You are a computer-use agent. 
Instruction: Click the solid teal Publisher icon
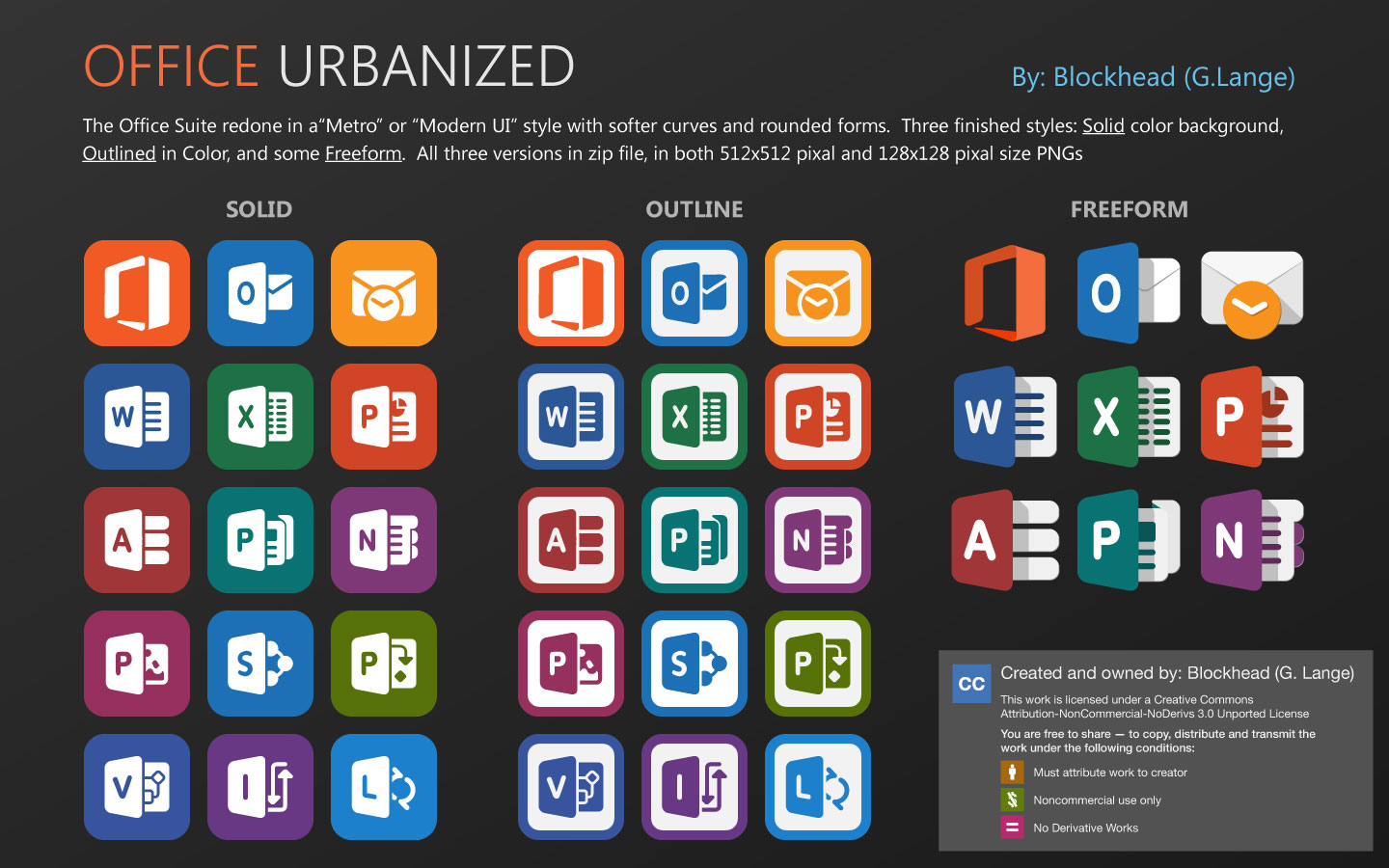pos(260,540)
